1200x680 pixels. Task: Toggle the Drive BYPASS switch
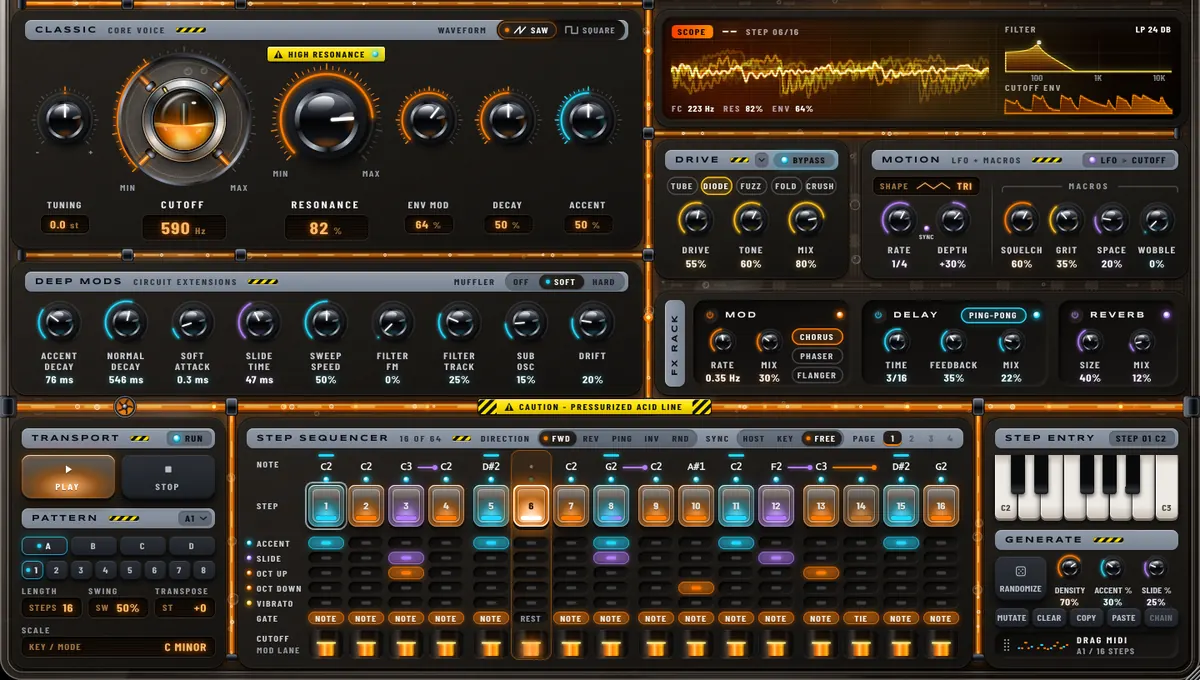coord(802,160)
